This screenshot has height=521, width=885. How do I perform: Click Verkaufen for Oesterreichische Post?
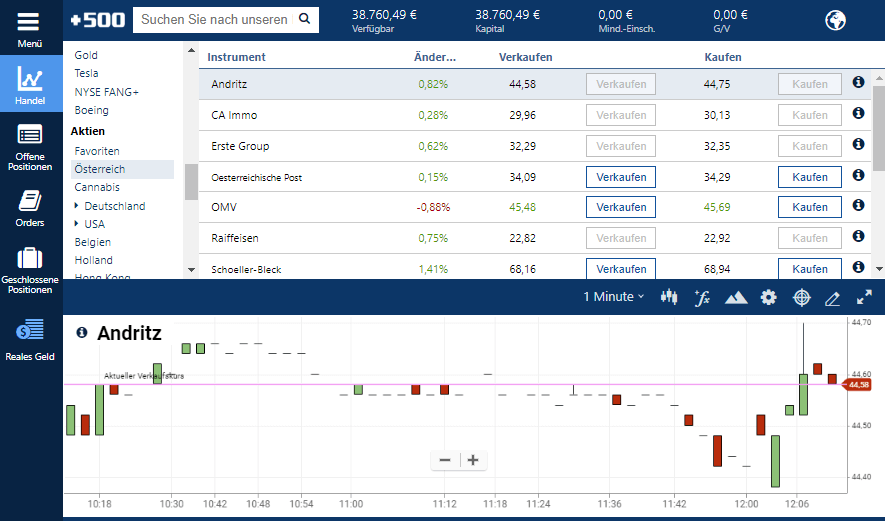click(x=621, y=177)
